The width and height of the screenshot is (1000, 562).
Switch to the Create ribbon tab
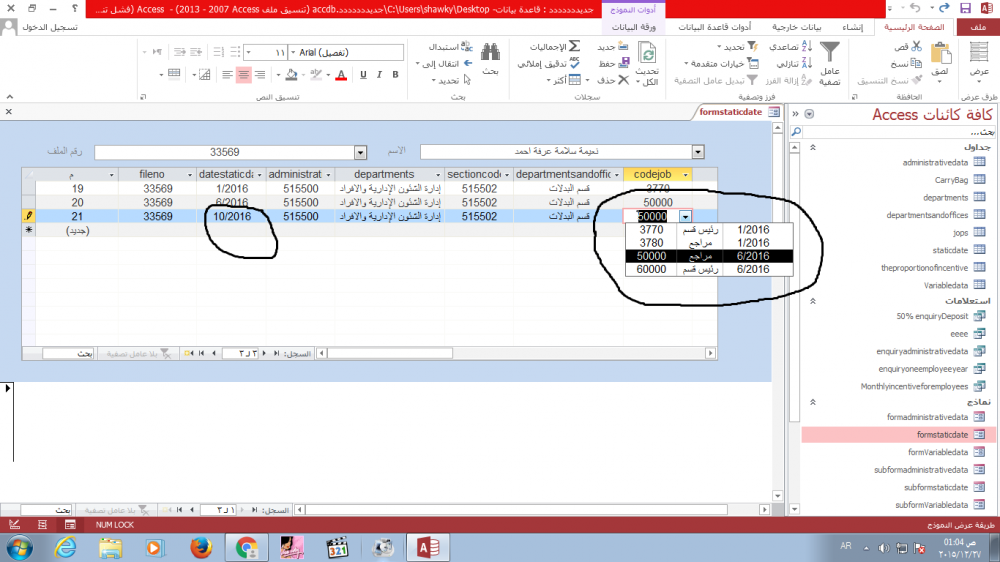click(x=852, y=27)
